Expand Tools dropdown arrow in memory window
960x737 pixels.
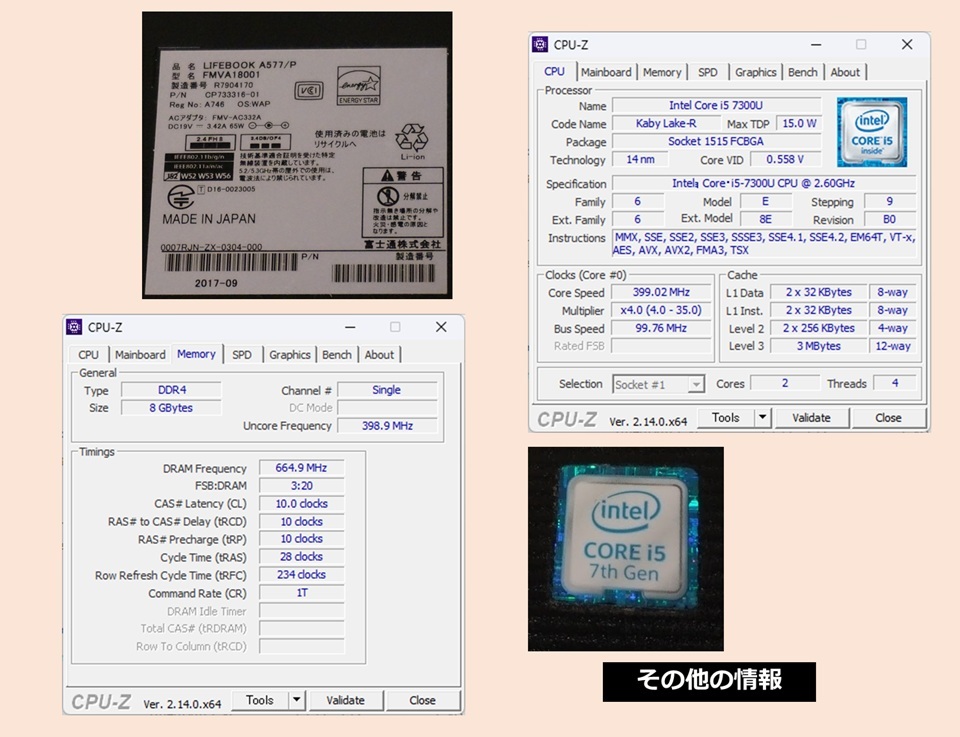(x=296, y=700)
